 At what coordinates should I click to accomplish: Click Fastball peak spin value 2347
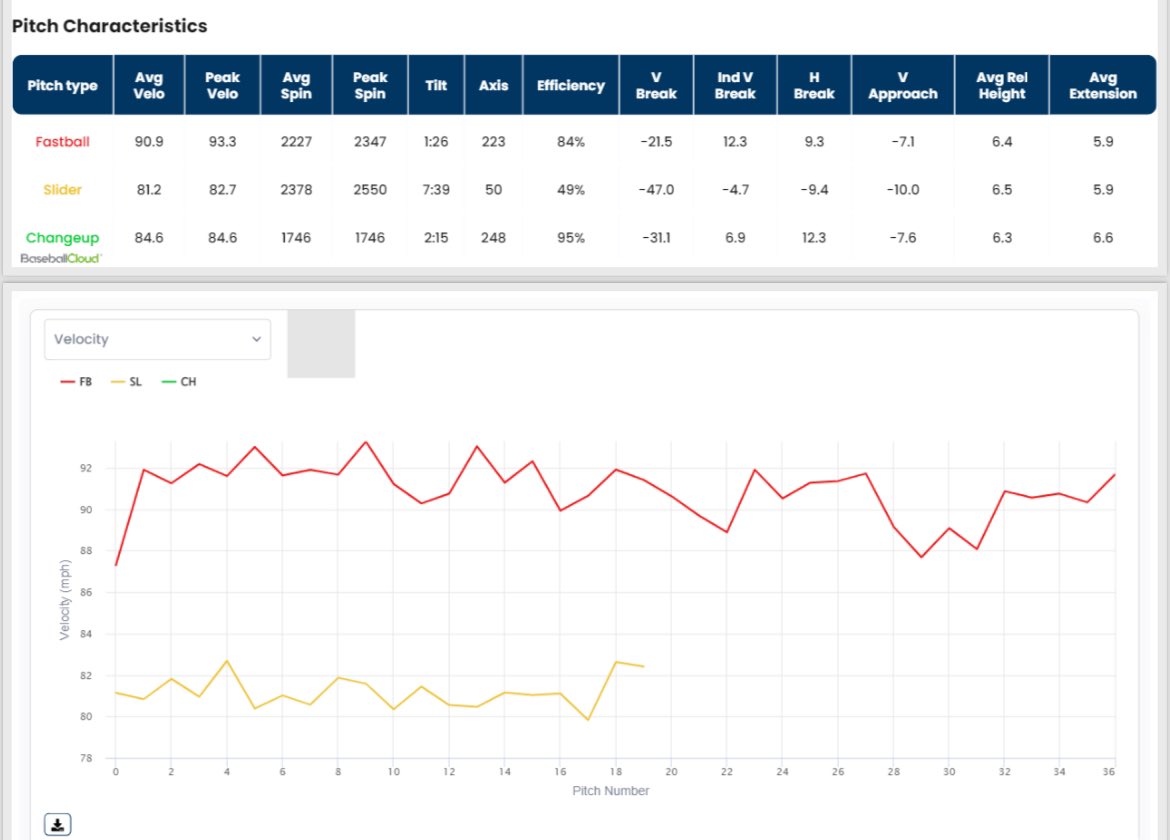(x=370, y=142)
